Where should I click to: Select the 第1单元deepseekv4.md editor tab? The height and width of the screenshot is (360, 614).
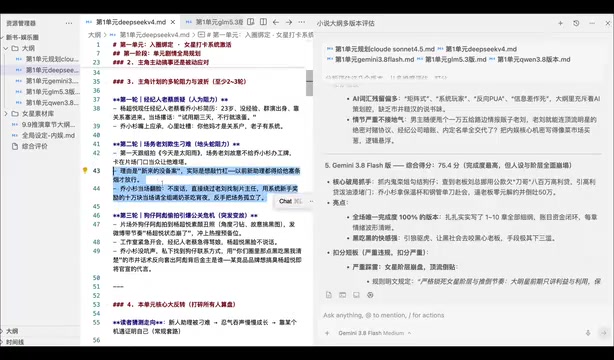coord(126,22)
